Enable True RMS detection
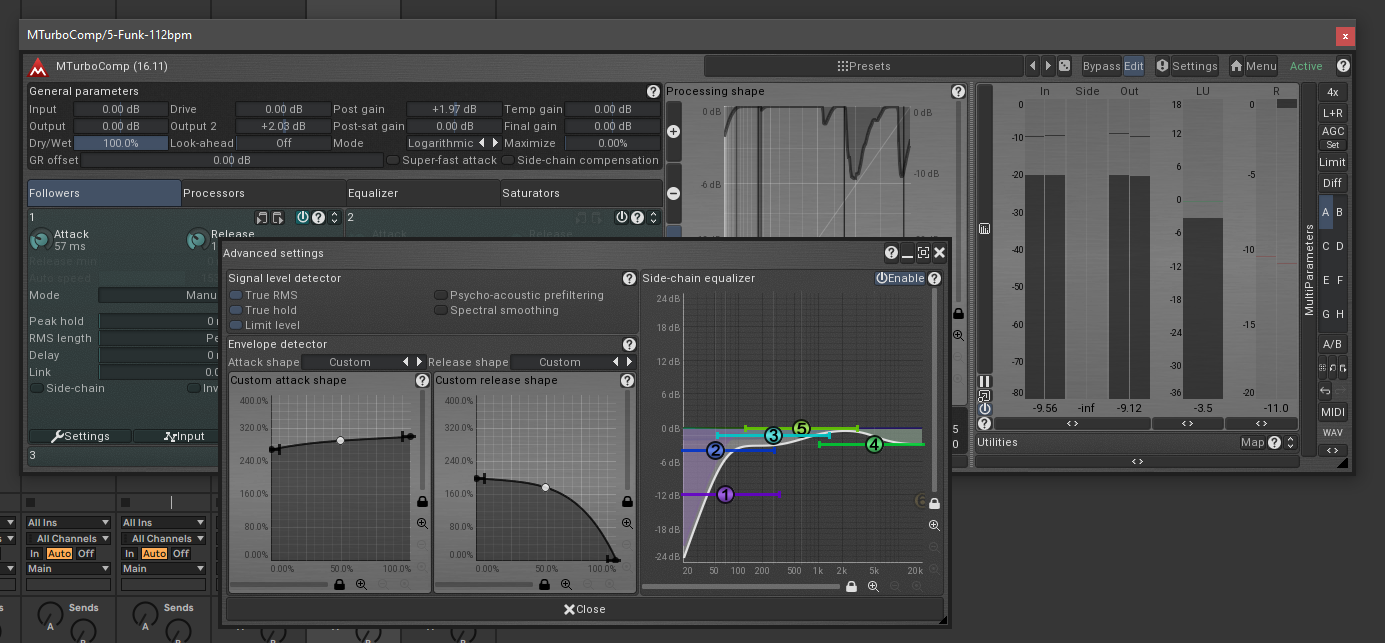 pyautogui.click(x=264, y=296)
